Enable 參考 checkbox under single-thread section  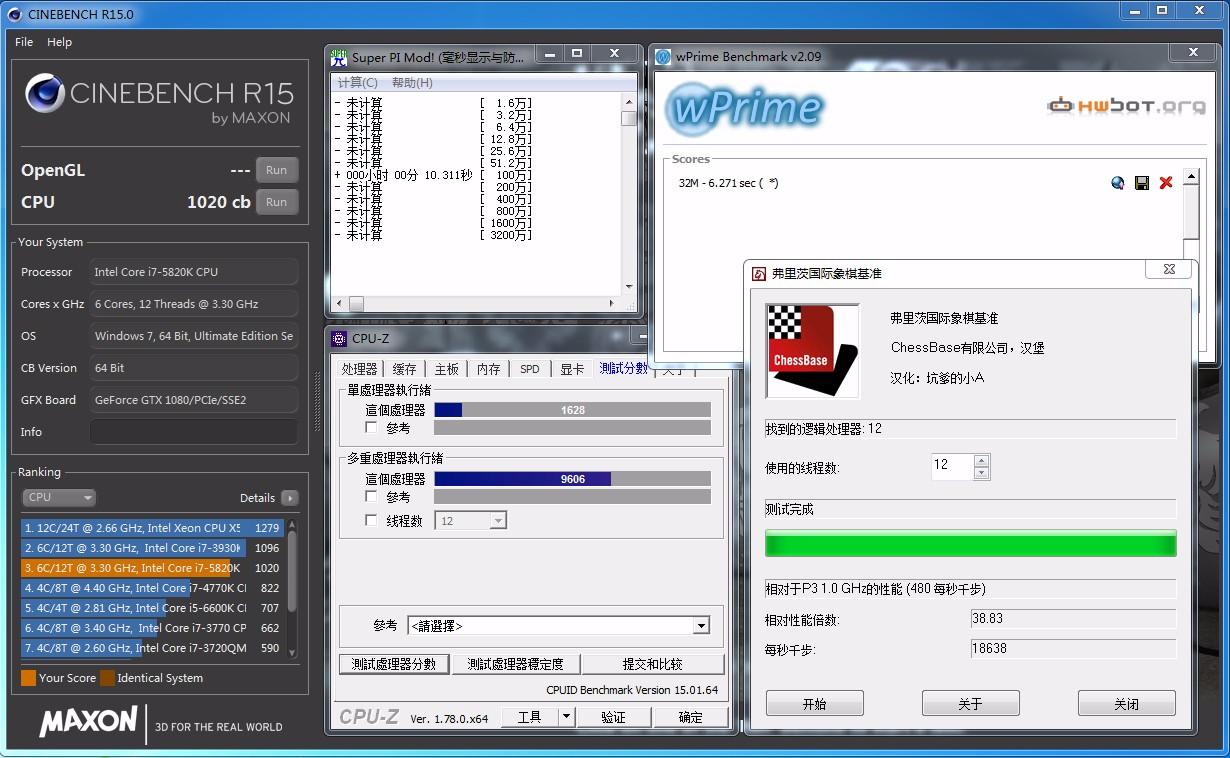click(x=372, y=428)
